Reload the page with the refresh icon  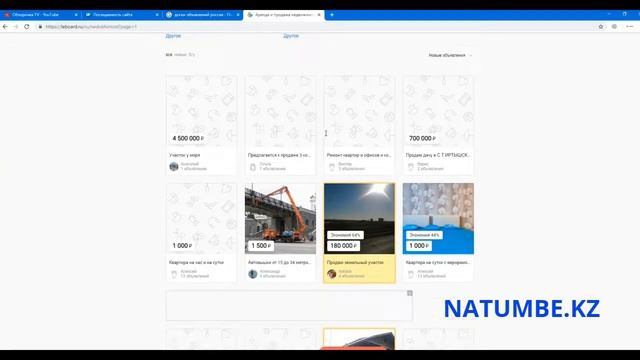pyautogui.click(x=27, y=27)
